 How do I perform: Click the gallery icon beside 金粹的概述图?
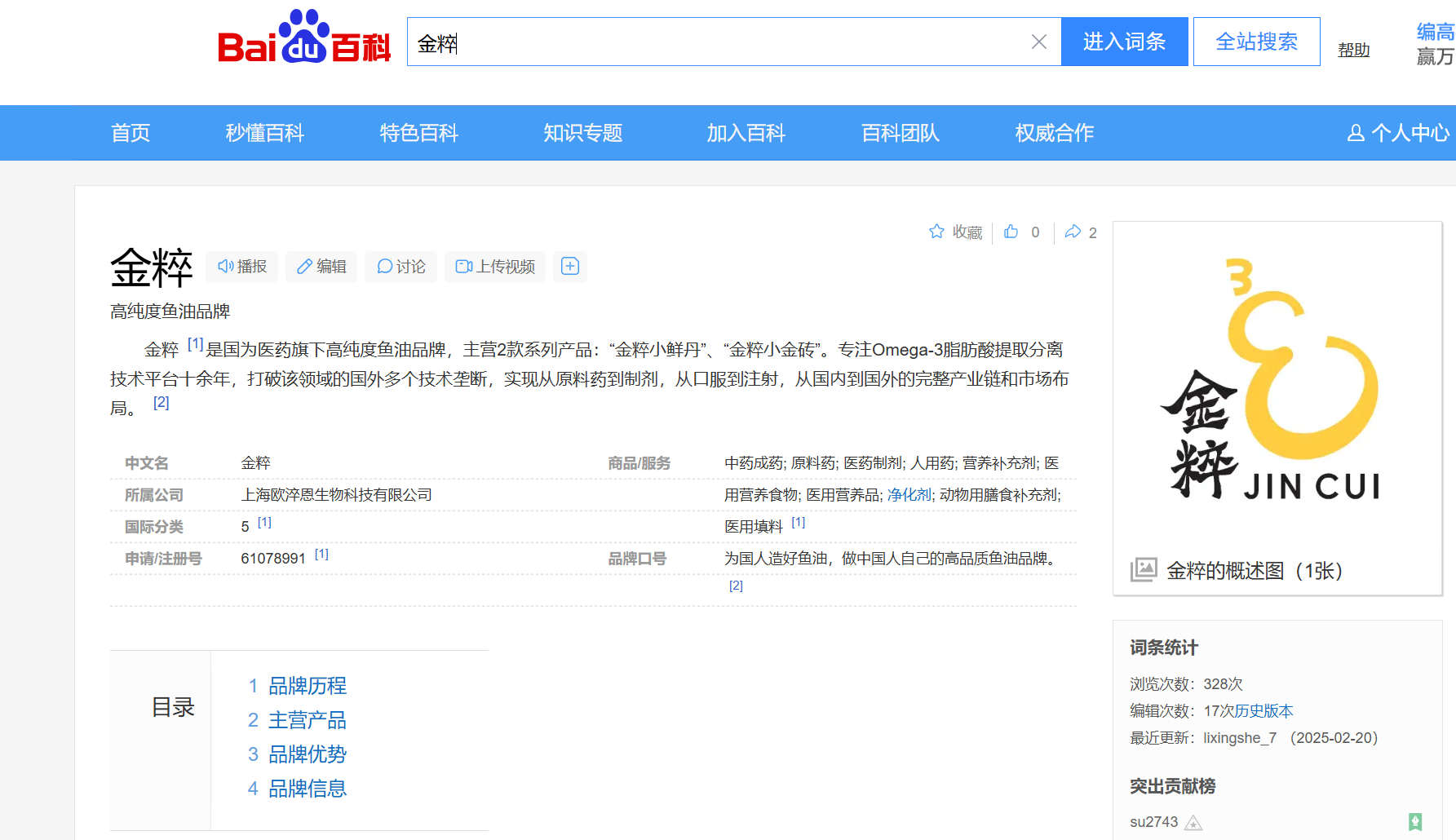pyautogui.click(x=1144, y=569)
